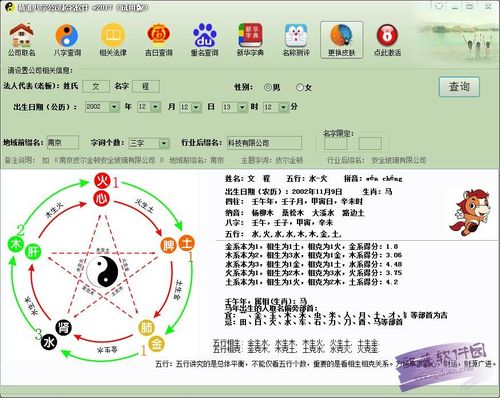Open the 公司取名 house icon

[x=22, y=40]
